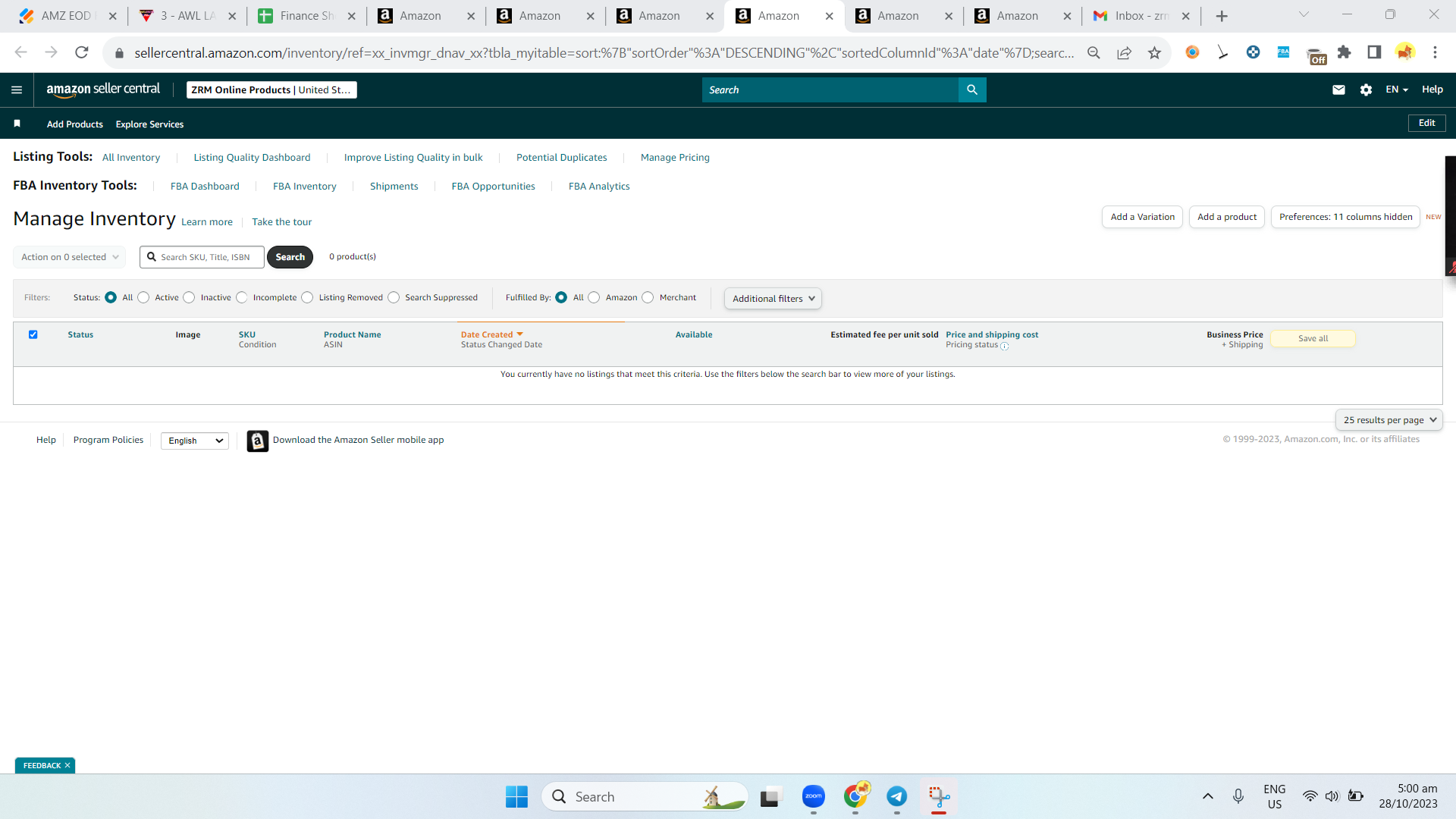1456x819 pixels.
Task: Click the Save all button
Action: (x=1313, y=339)
